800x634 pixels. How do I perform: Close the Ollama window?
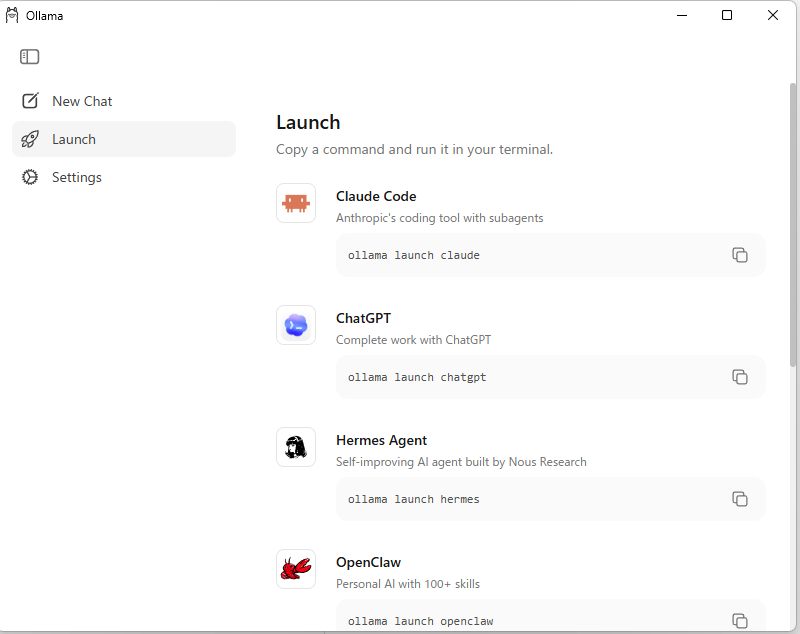coord(773,15)
